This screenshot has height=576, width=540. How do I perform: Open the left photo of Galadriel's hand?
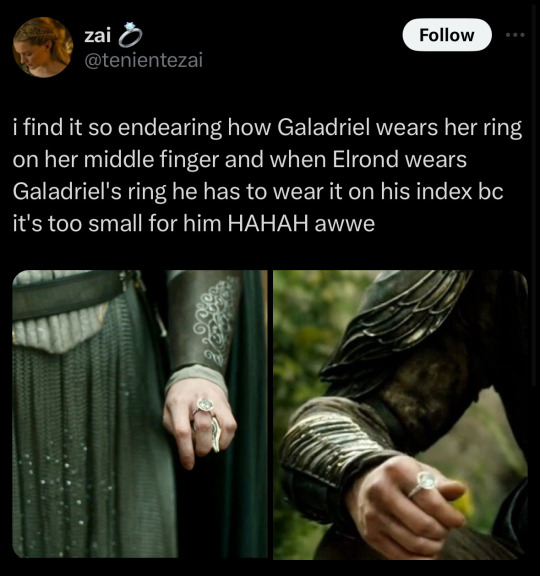pyautogui.click(x=140, y=414)
